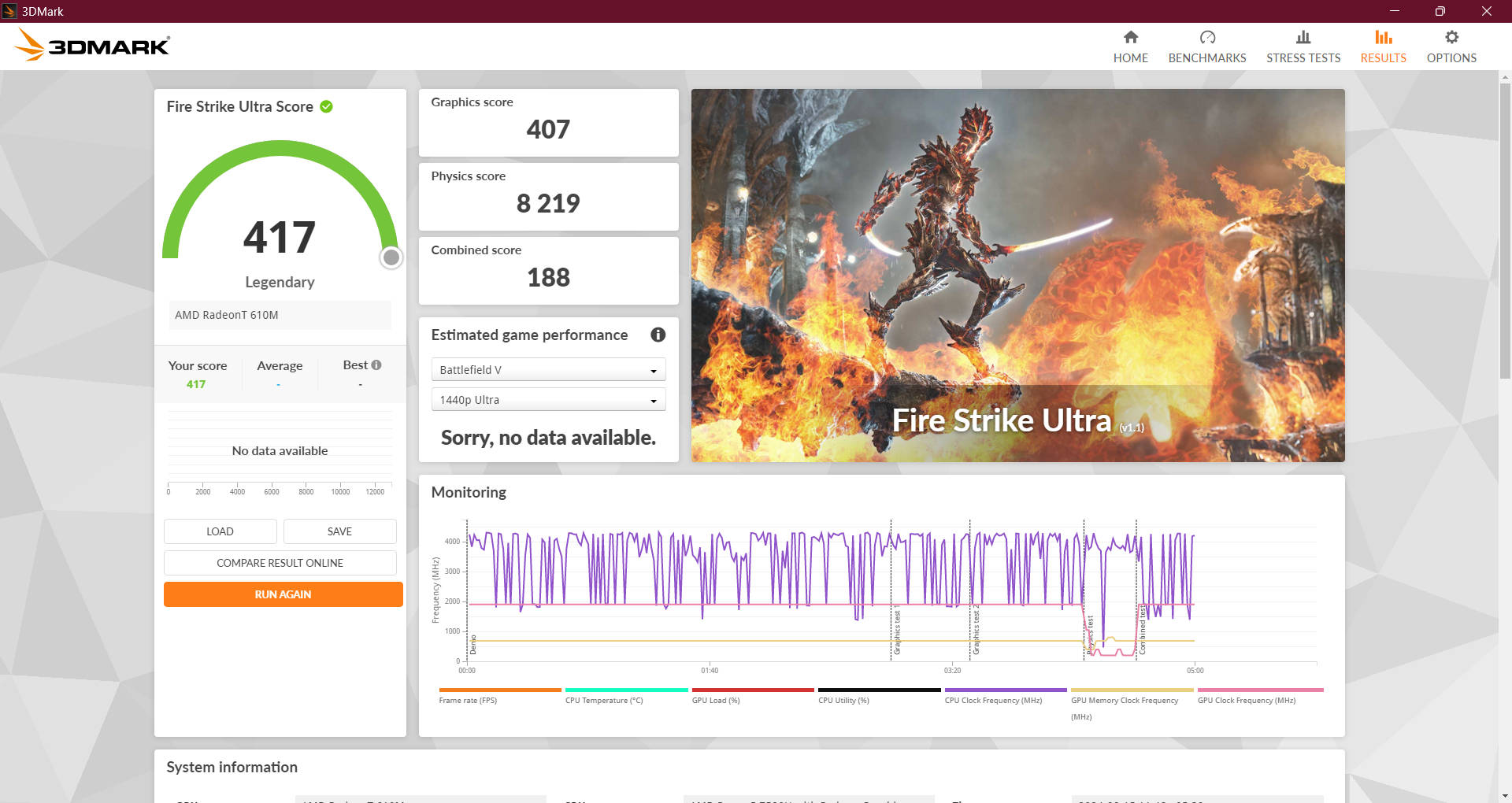Click the SAVE button
Image resolution: width=1512 pixels, height=803 pixels.
[x=339, y=531]
